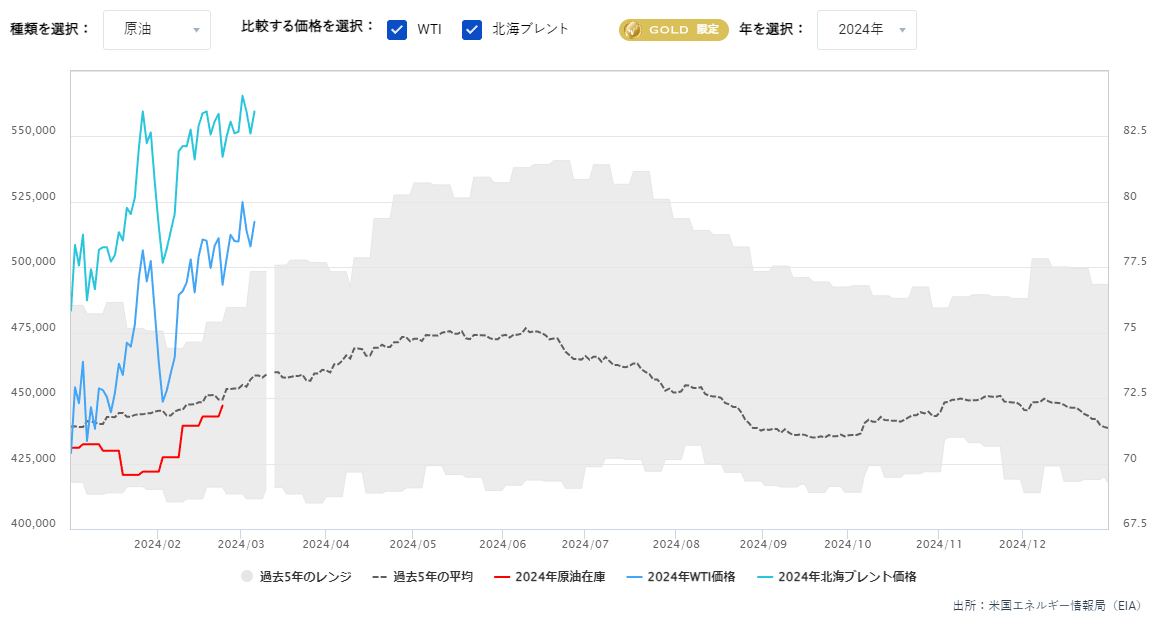Click the WTI checkbox label text
This screenshot has width=1156, height=619.
click(x=429, y=29)
